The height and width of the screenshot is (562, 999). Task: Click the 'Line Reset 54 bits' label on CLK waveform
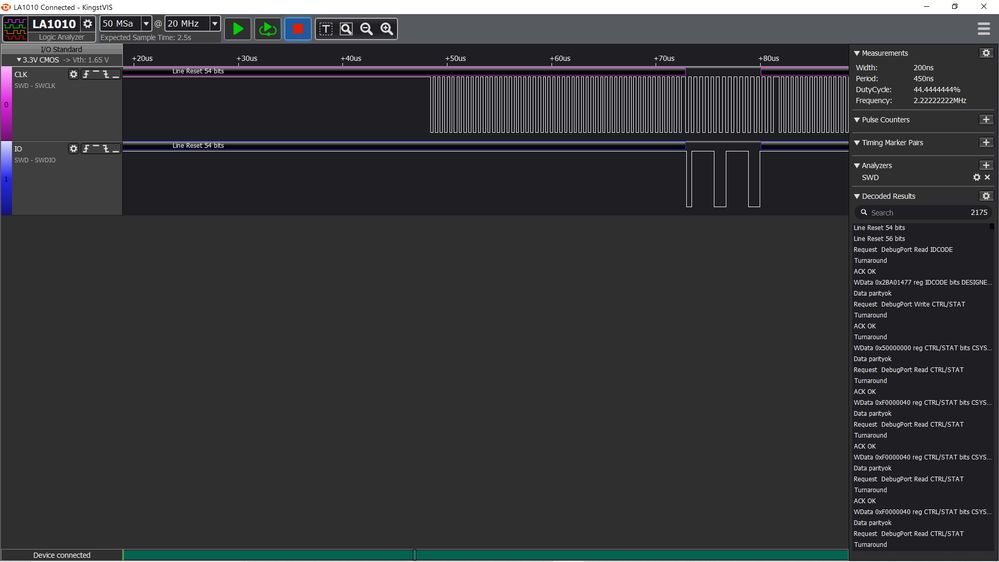pyautogui.click(x=198, y=71)
